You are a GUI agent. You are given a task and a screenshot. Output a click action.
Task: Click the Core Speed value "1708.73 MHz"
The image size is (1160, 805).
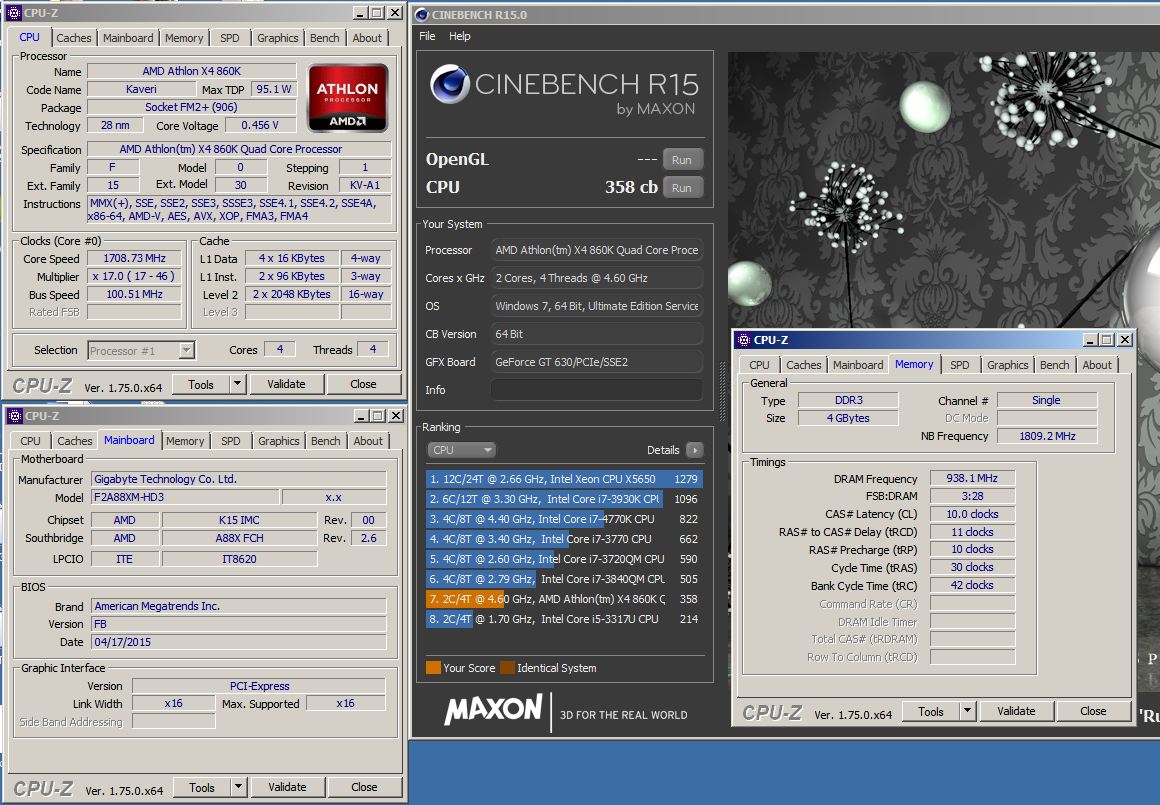[135, 258]
